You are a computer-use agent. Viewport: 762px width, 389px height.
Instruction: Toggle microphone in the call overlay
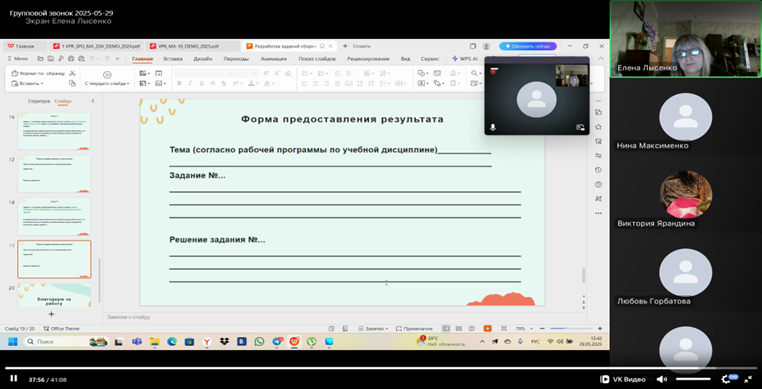tap(493, 127)
